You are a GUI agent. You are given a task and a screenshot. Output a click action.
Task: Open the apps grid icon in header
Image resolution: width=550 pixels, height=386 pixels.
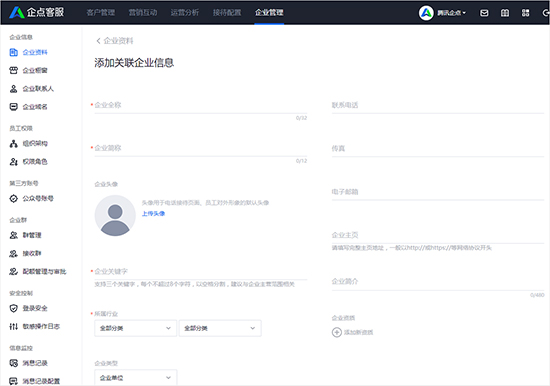(x=525, y=13)
